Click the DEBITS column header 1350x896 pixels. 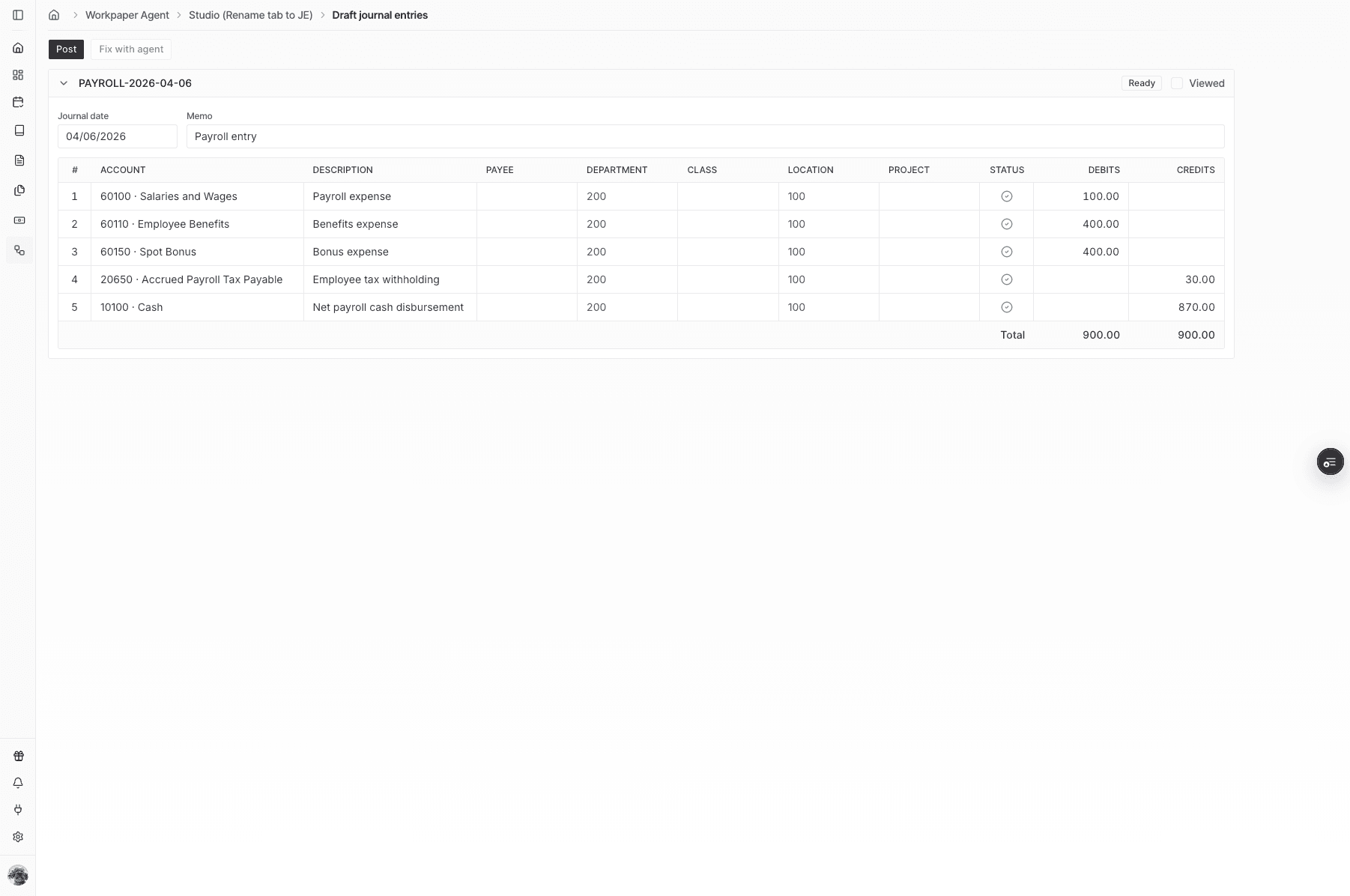point(1104,170)
